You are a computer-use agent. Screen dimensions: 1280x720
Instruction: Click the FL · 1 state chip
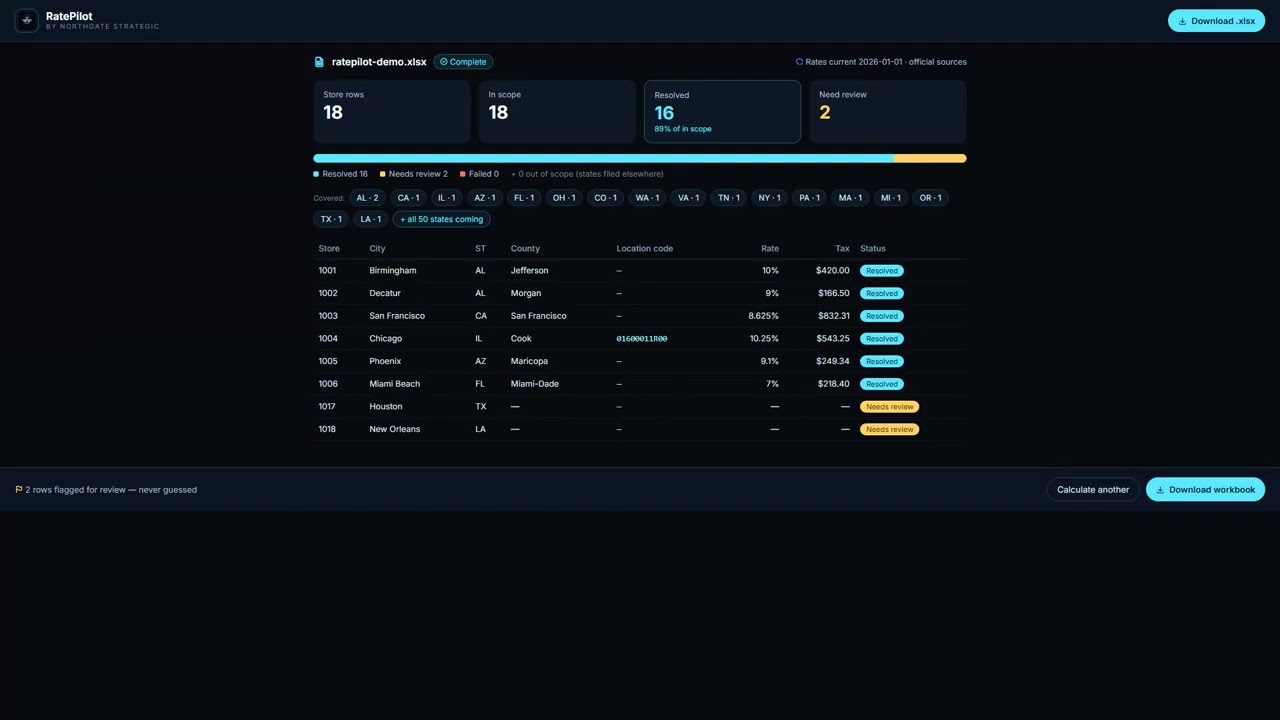pyautogui.click(x=524, y=198)
